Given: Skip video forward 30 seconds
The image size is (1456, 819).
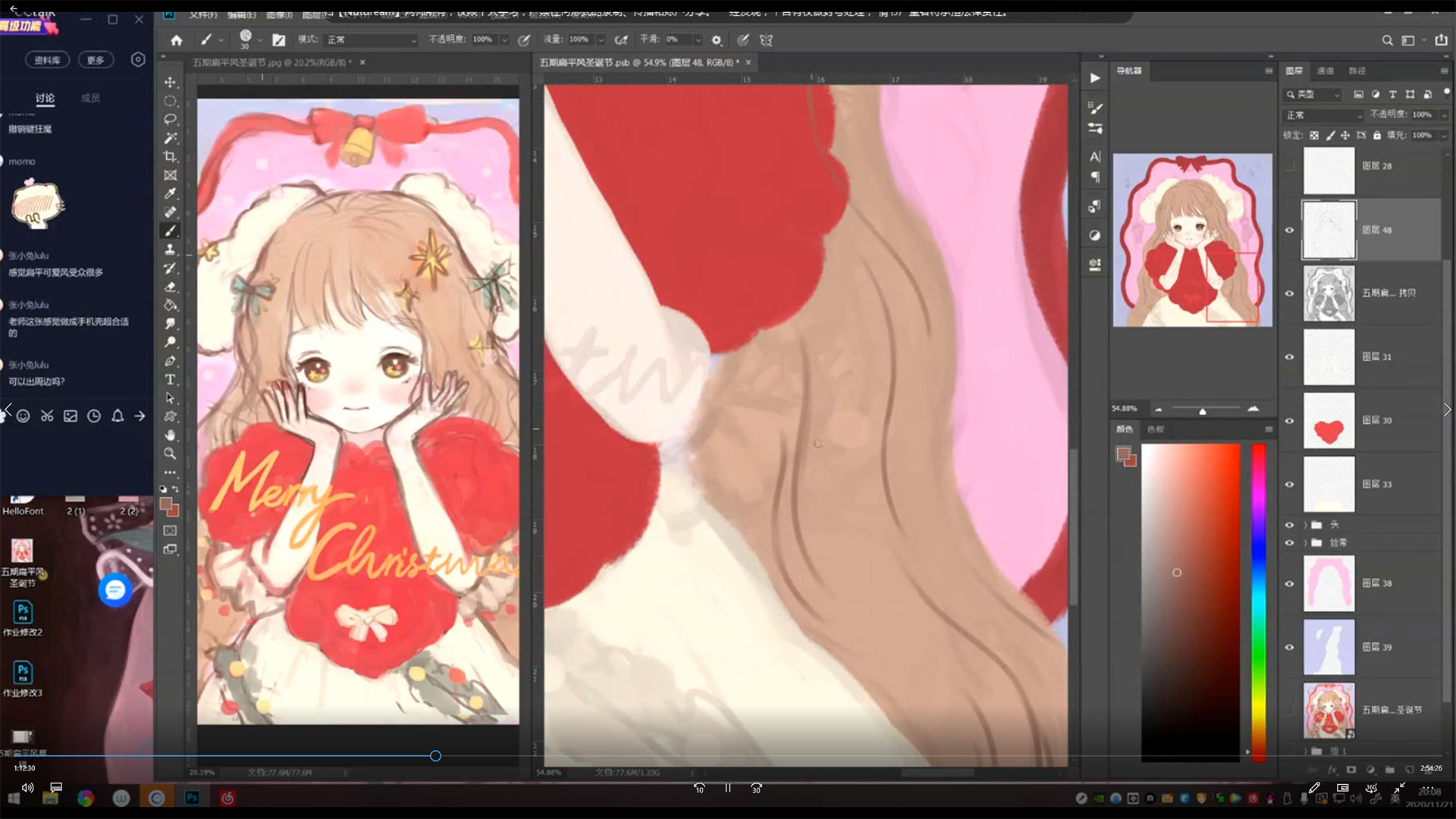Looking at the screenshot, I should tap(756, 788).
